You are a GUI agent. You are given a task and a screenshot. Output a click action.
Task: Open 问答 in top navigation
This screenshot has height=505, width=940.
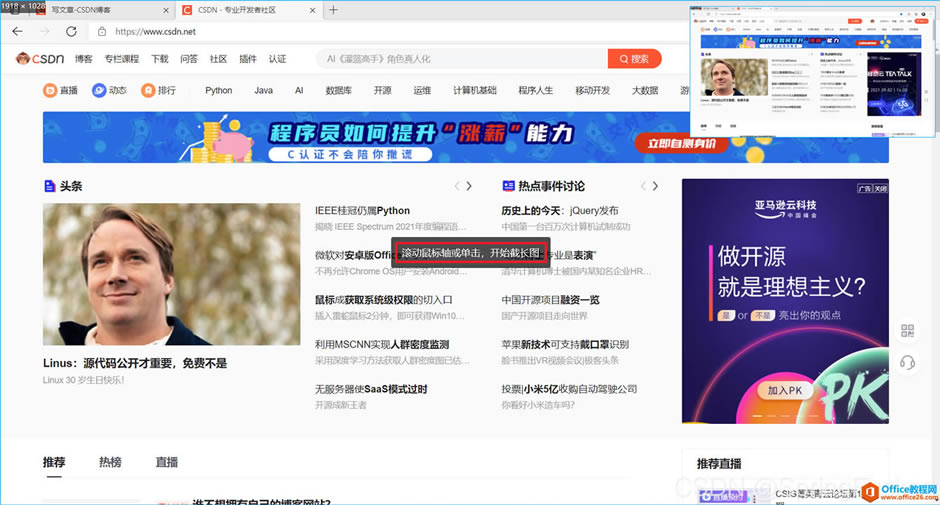click(189, 59)
